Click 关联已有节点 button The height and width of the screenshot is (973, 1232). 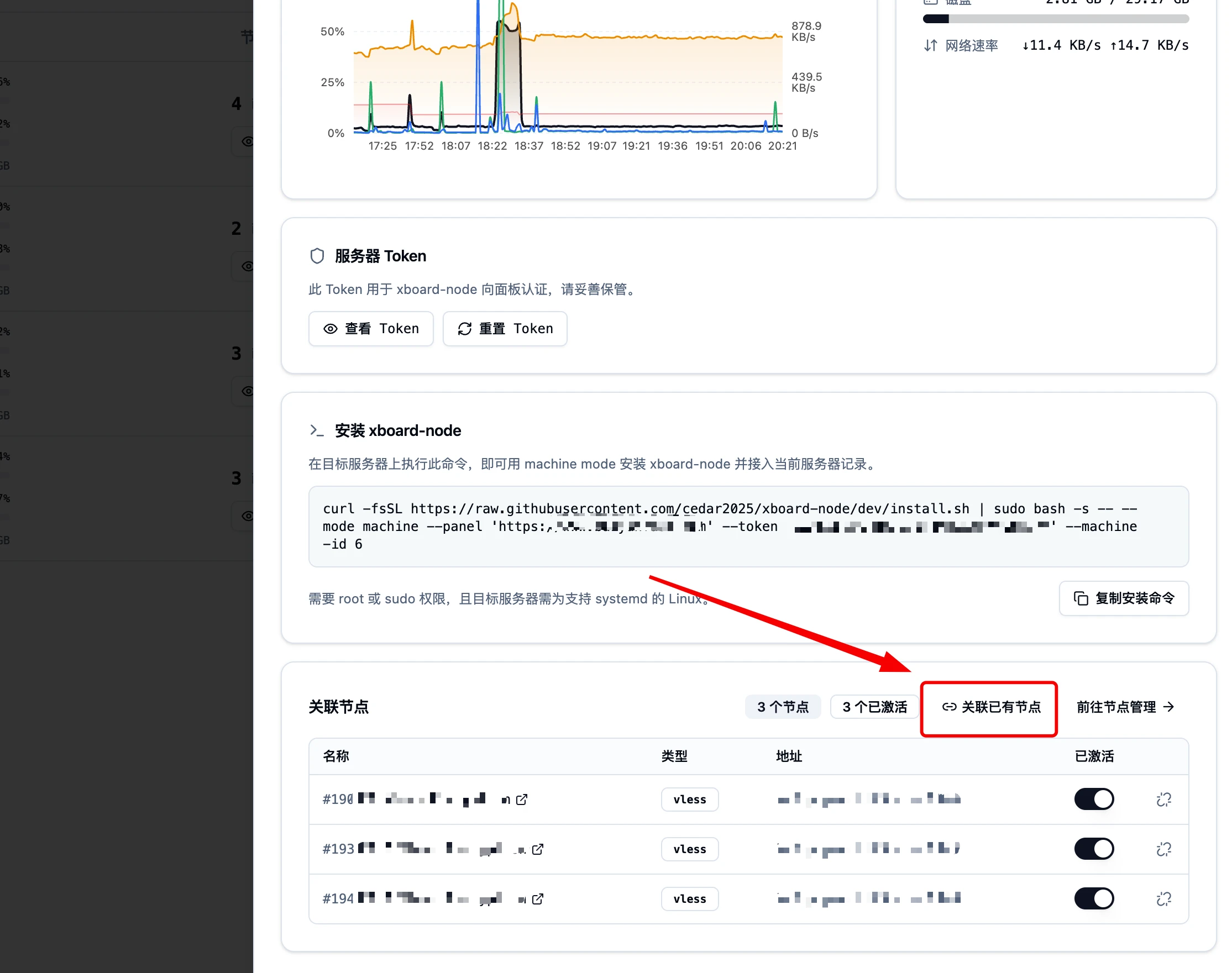click(991, 707)
